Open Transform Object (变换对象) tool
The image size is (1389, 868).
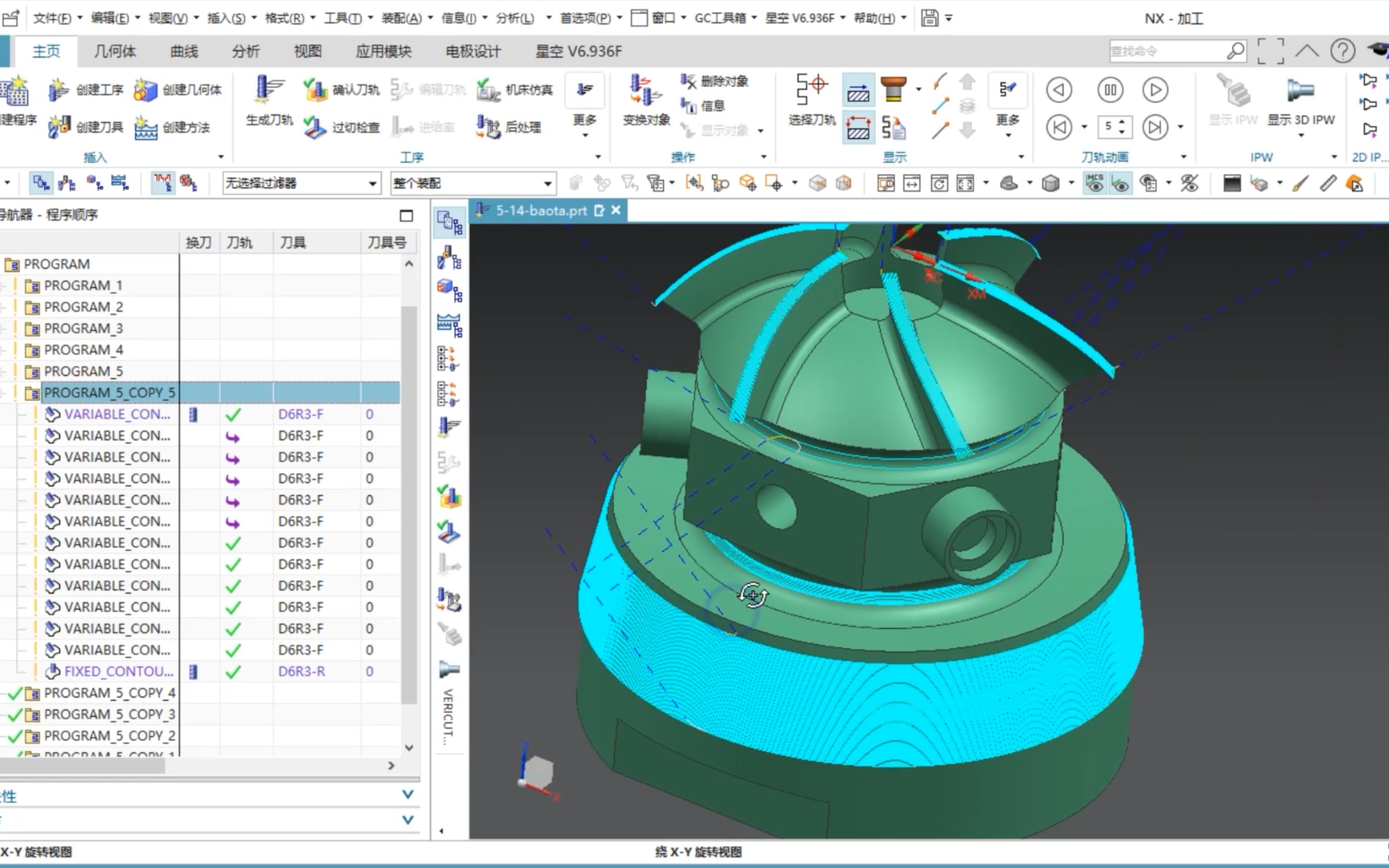click(x=646, y=92)
